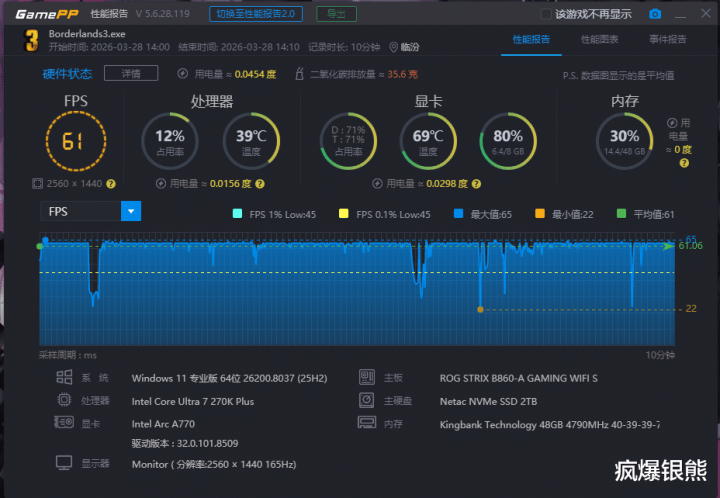Click the help icon beside 2560 x 1440
720x498 pixels.
coord(111,184)
